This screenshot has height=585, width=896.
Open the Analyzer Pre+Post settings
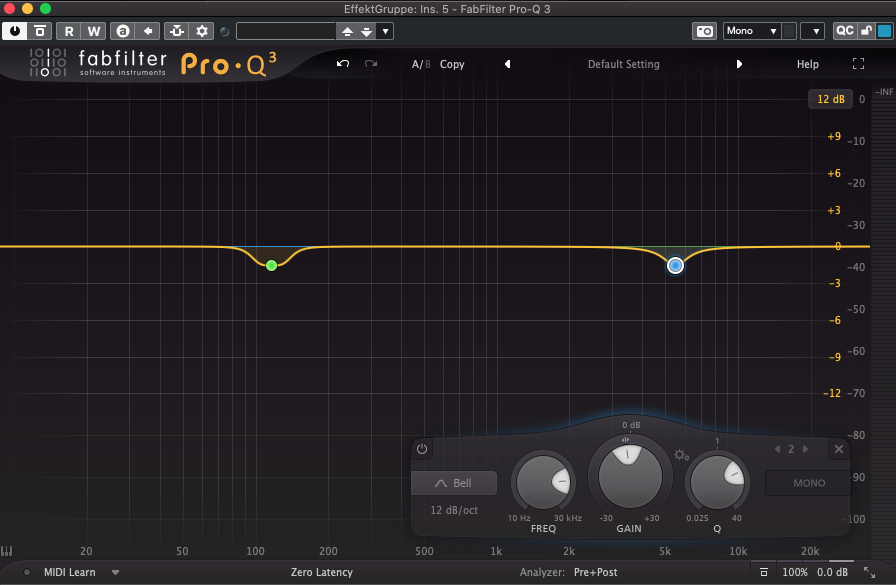tap(595, 572)
